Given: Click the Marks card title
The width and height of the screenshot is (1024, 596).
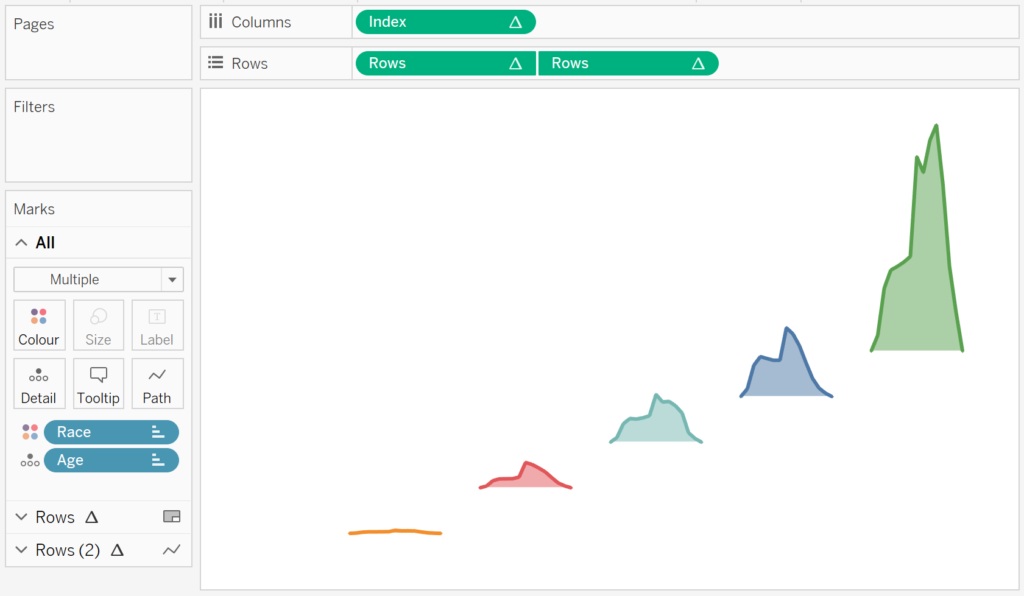Looking at the screenshot, I should [x=34, y=209].
